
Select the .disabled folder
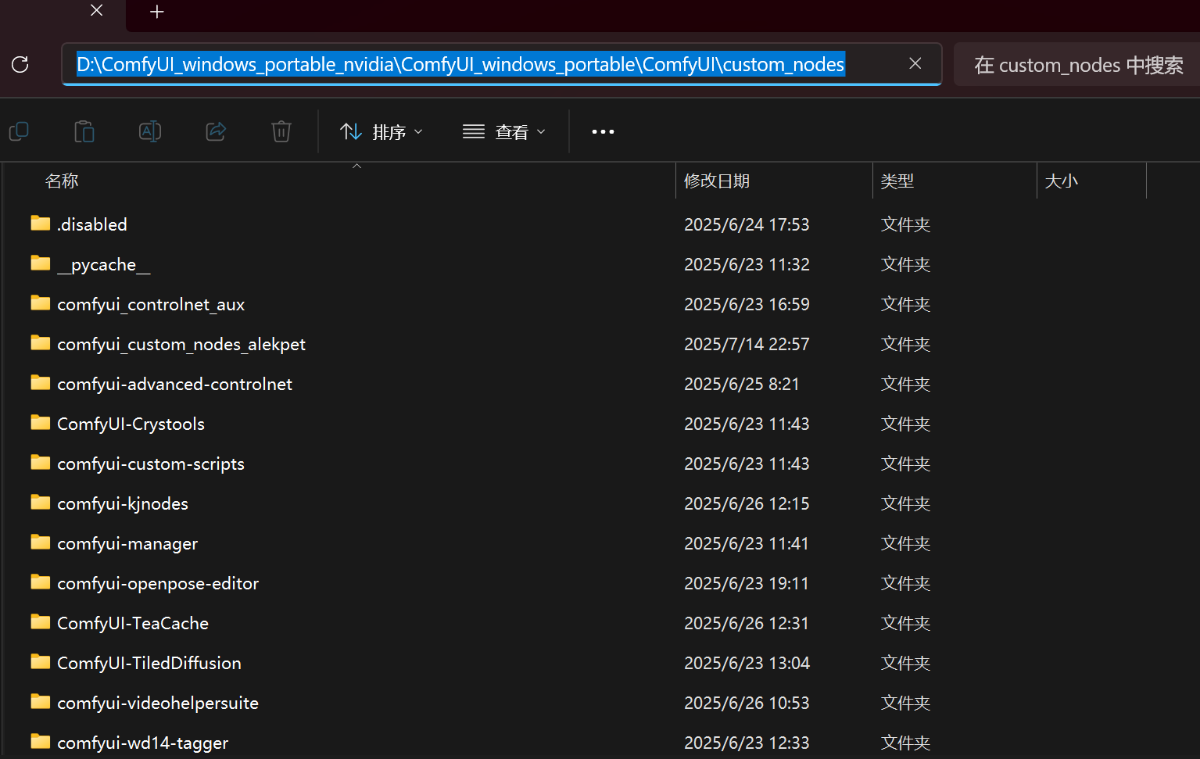coord(92,224)
